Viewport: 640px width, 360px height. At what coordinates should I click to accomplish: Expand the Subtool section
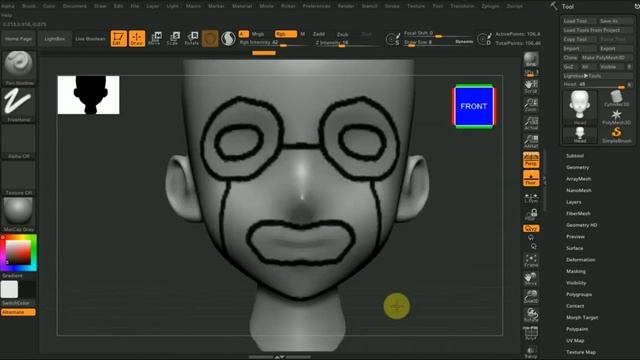575,156
